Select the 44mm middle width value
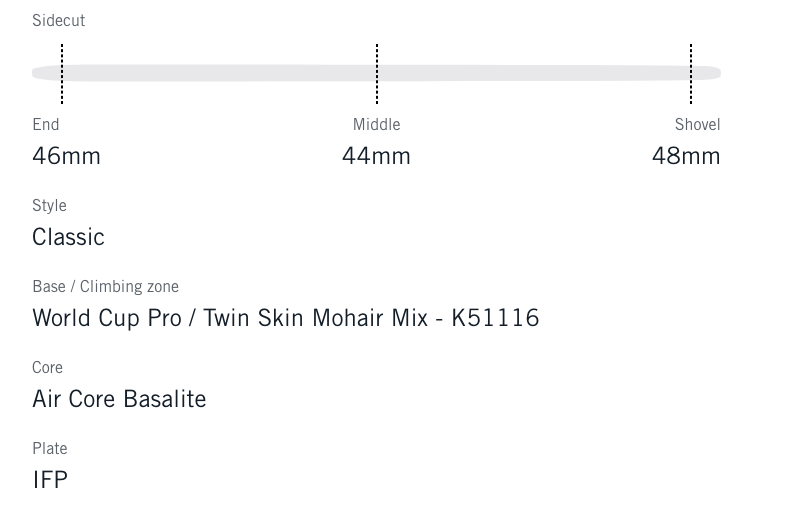 pyautogui.click(x=376, y=156)
